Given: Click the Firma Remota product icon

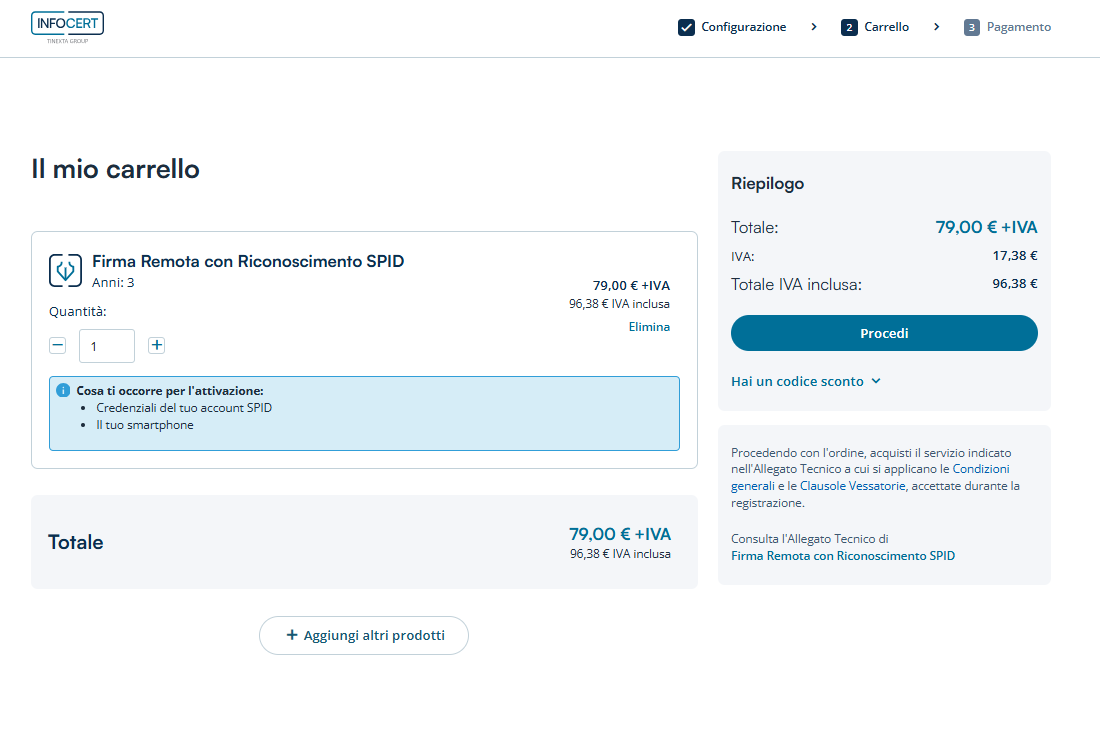Looking at the screenshot, I should coord(66,270).
